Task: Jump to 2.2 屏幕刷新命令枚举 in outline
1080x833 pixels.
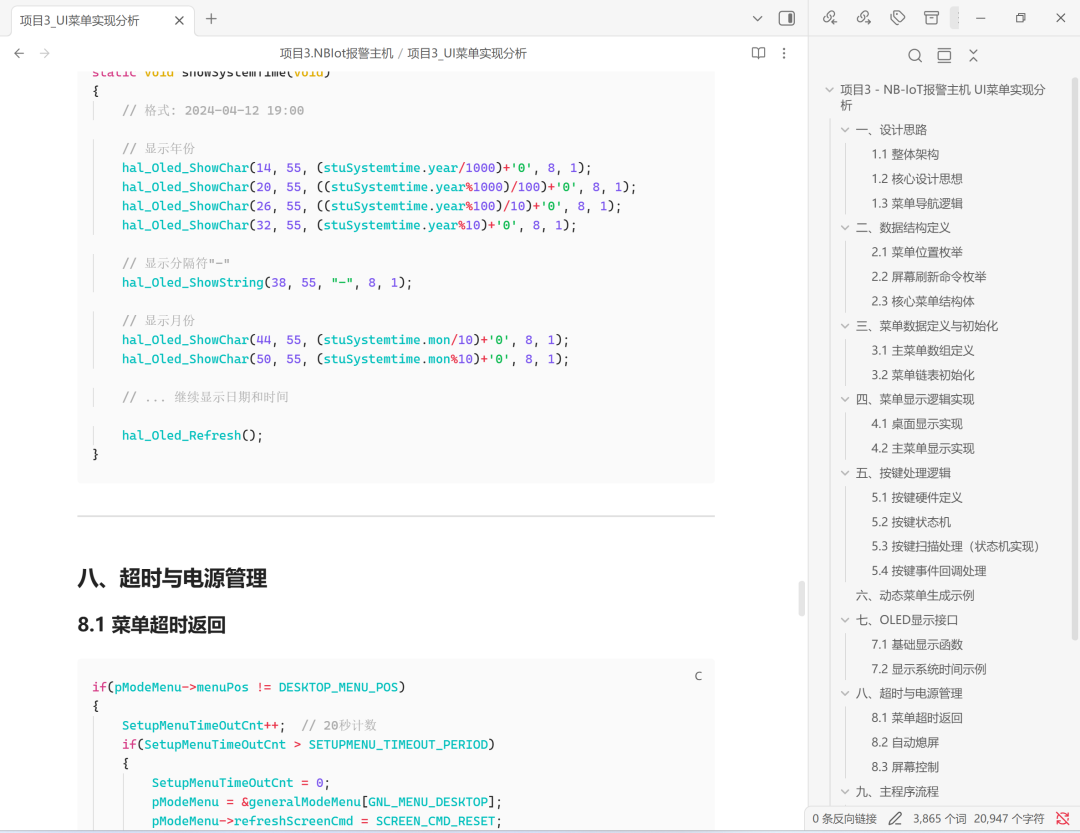Action: (928, 277)
